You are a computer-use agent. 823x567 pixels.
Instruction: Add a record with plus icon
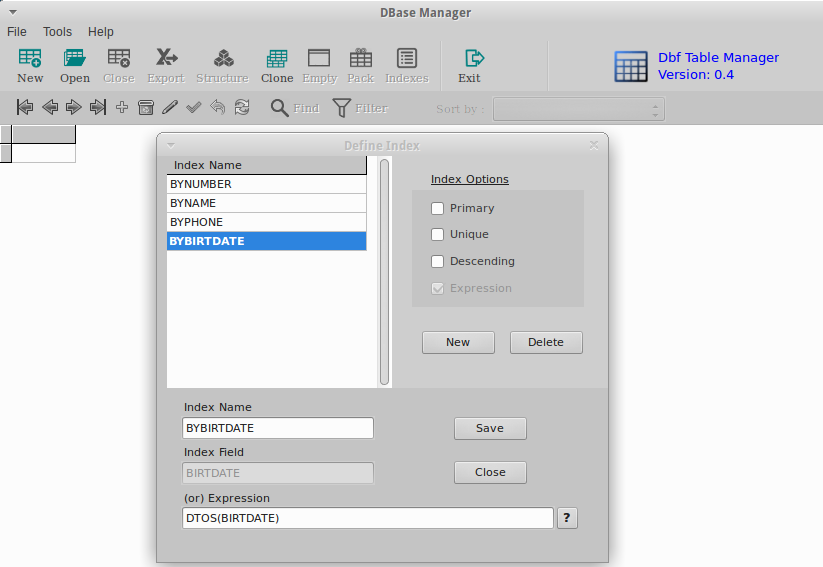122,107
